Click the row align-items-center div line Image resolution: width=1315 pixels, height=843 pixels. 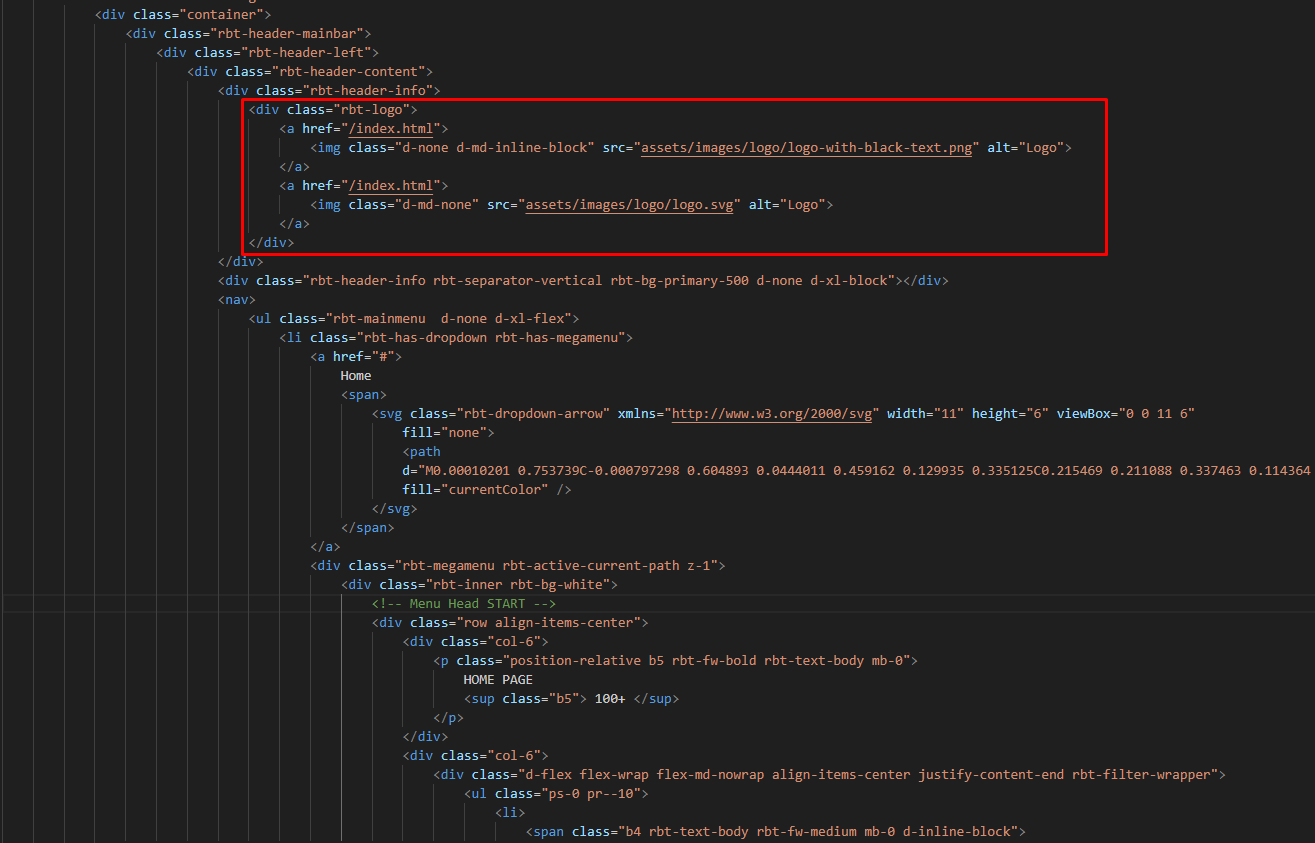tap(510, 622)
